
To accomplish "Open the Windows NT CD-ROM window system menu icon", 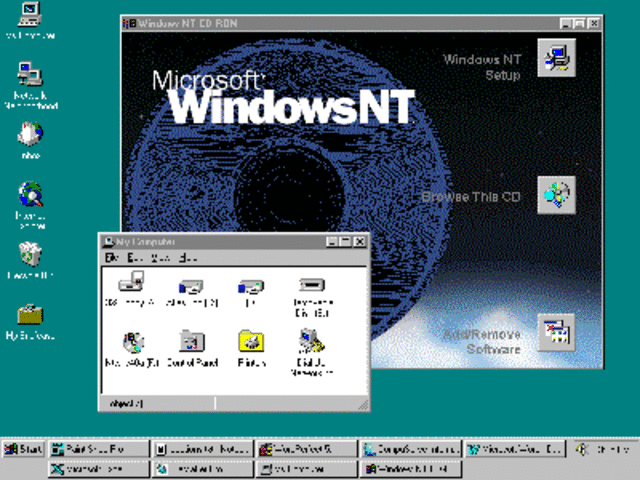I will click(x=129, y=23).
